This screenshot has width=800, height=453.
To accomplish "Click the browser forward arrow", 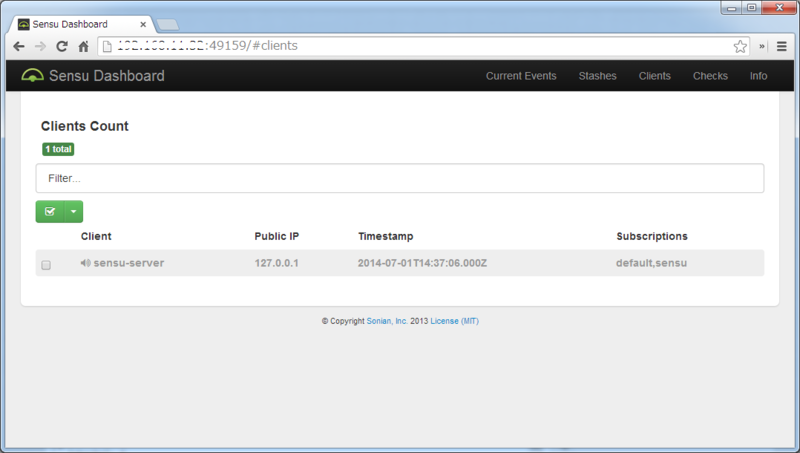I will 40,46.
